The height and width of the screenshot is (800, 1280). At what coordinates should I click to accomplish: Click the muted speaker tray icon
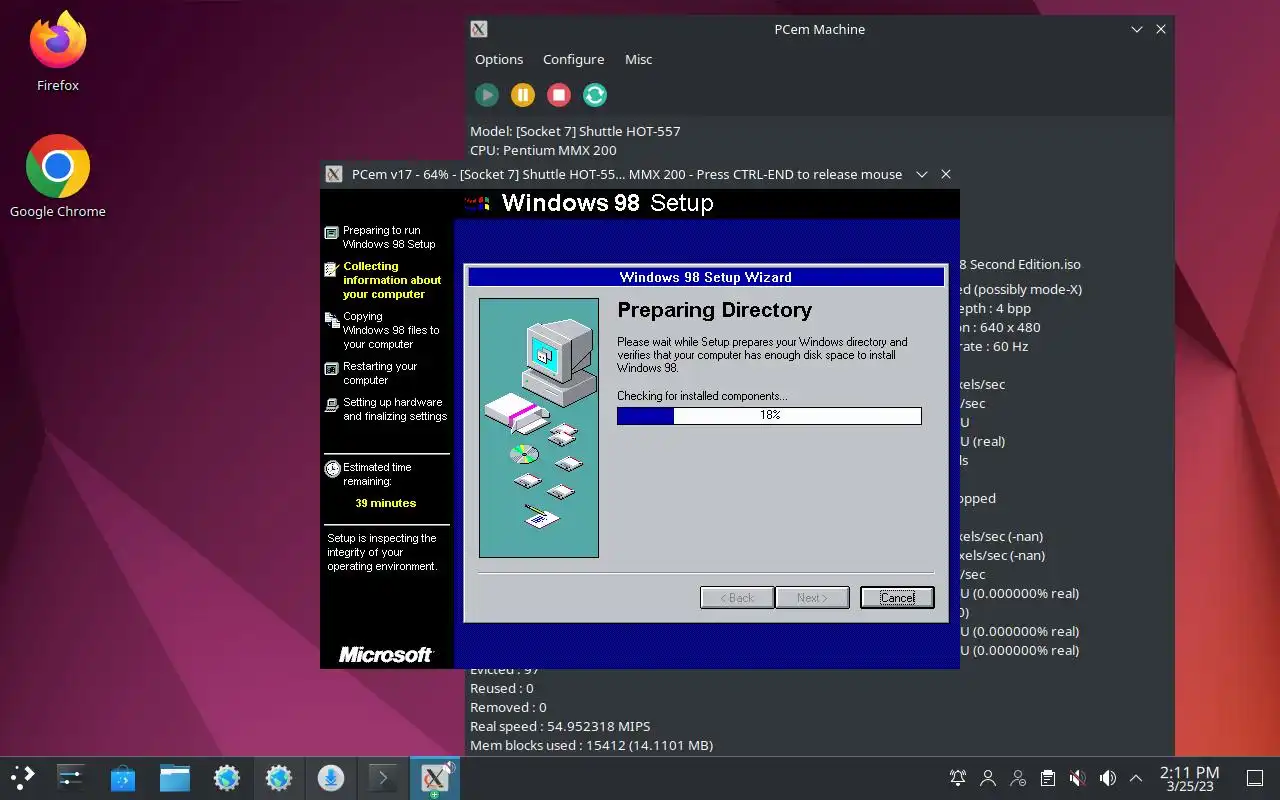[x=1077, y=778]
